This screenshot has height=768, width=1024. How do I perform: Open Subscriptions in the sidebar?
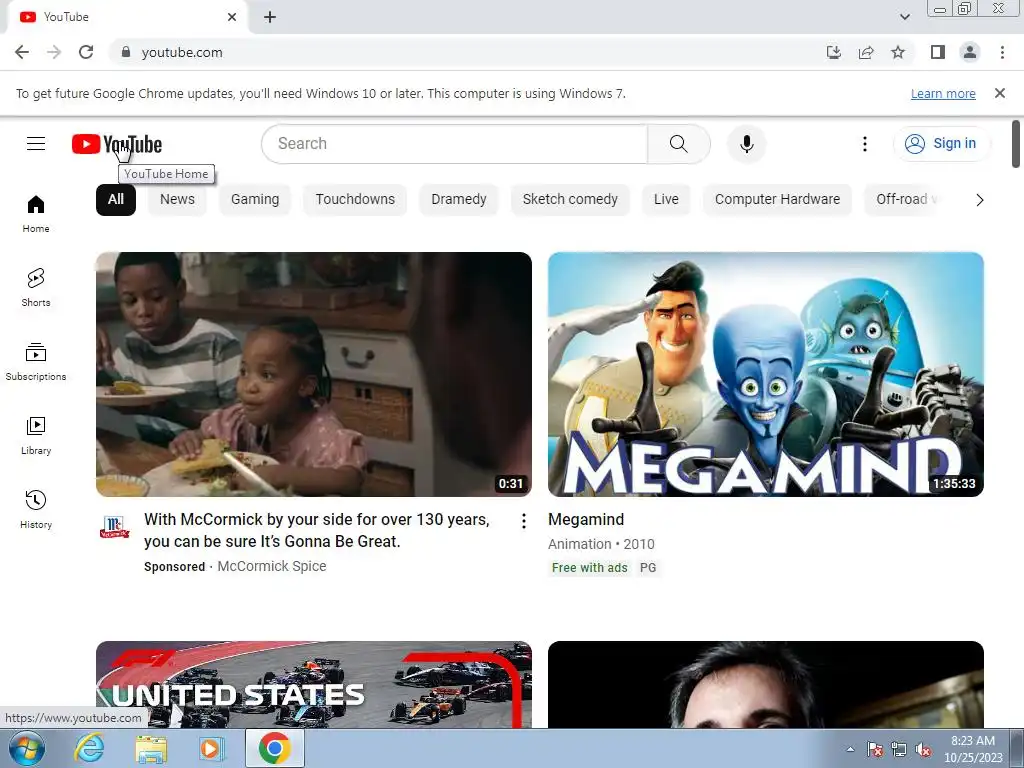(x=36, y=362)
